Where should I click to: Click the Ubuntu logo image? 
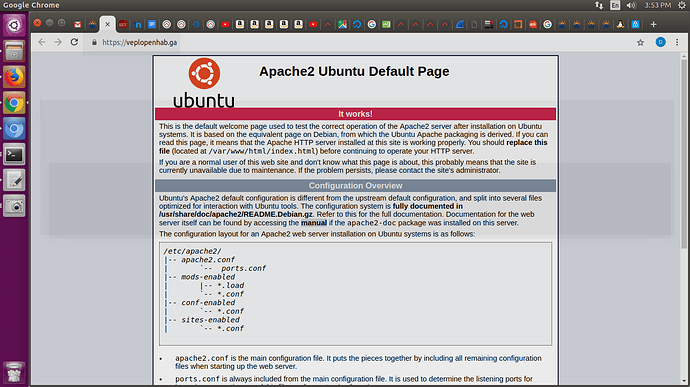pos(204,83)
